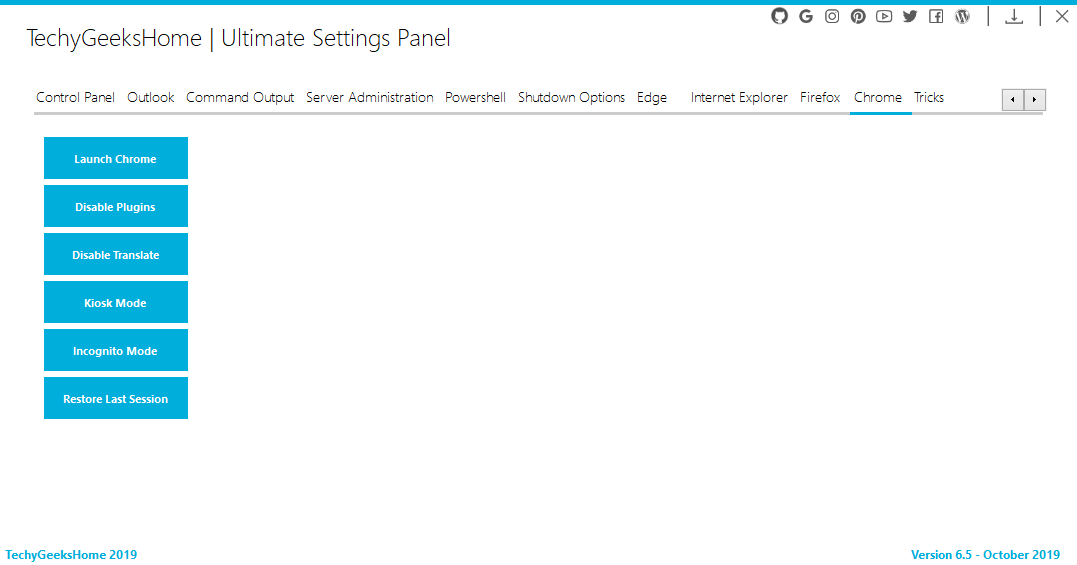This screenshot has height=565, width=1077.
Task: Open the Facebook icon link
Action: click(936, 16)
